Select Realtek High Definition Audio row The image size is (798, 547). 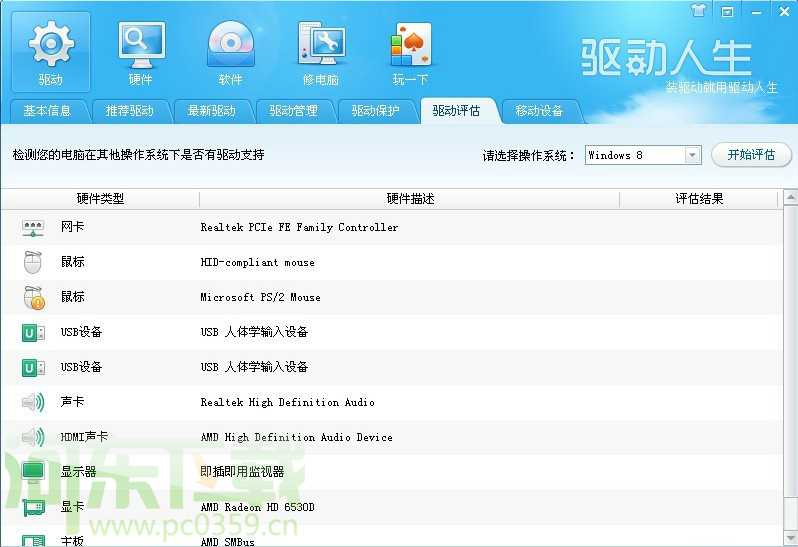pyautogui.click(x=392, y=402)
